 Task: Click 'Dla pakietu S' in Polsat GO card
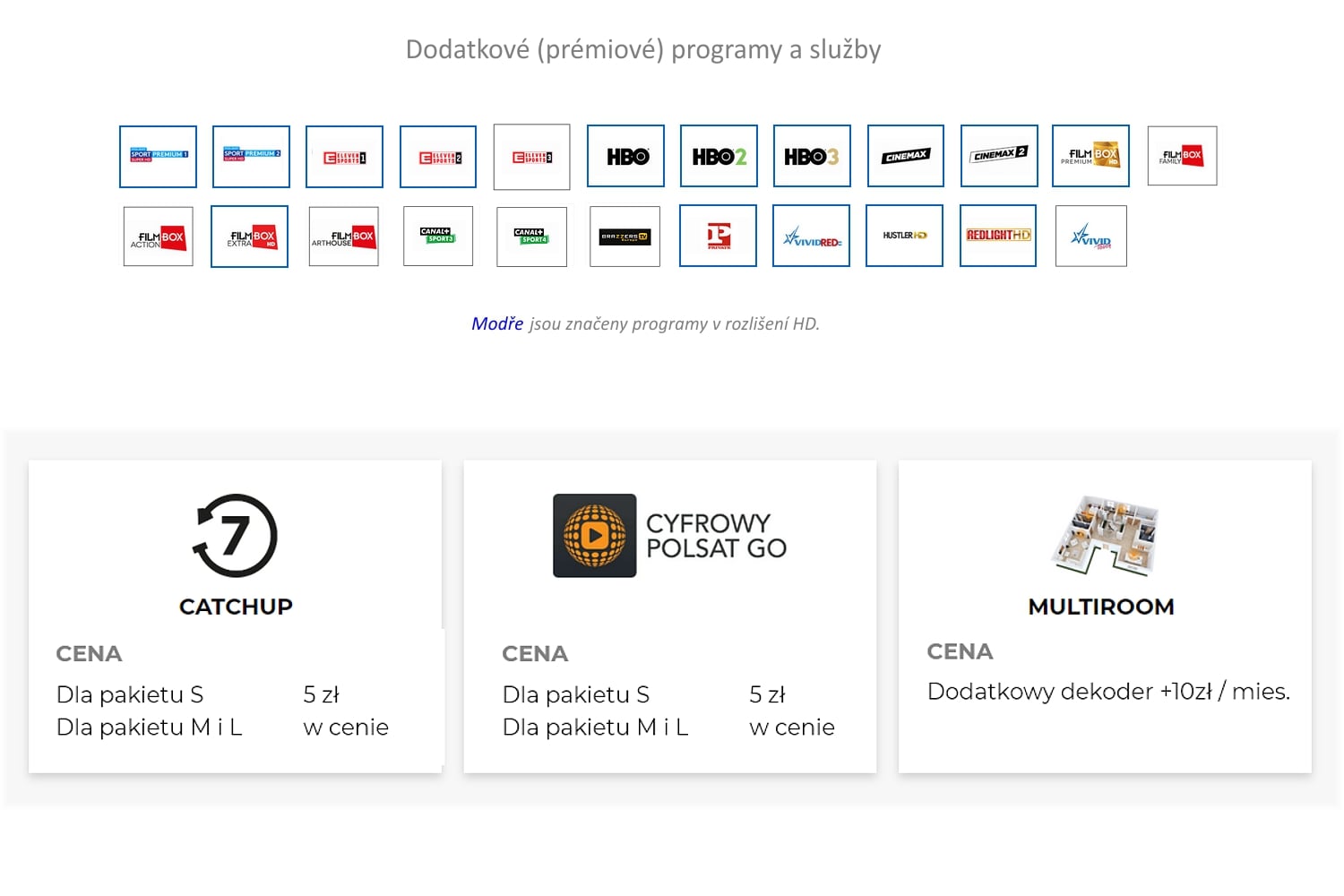(576, 695)
